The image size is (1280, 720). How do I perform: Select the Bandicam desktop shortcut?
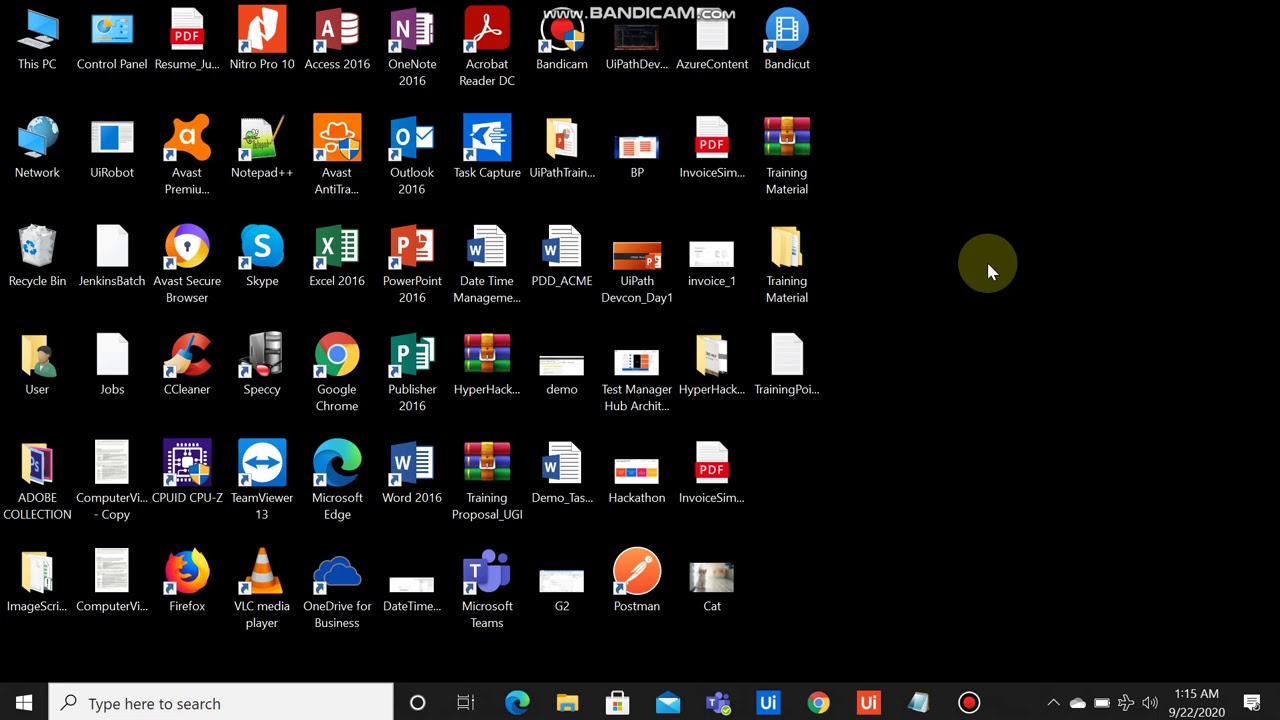click(562, 40)
